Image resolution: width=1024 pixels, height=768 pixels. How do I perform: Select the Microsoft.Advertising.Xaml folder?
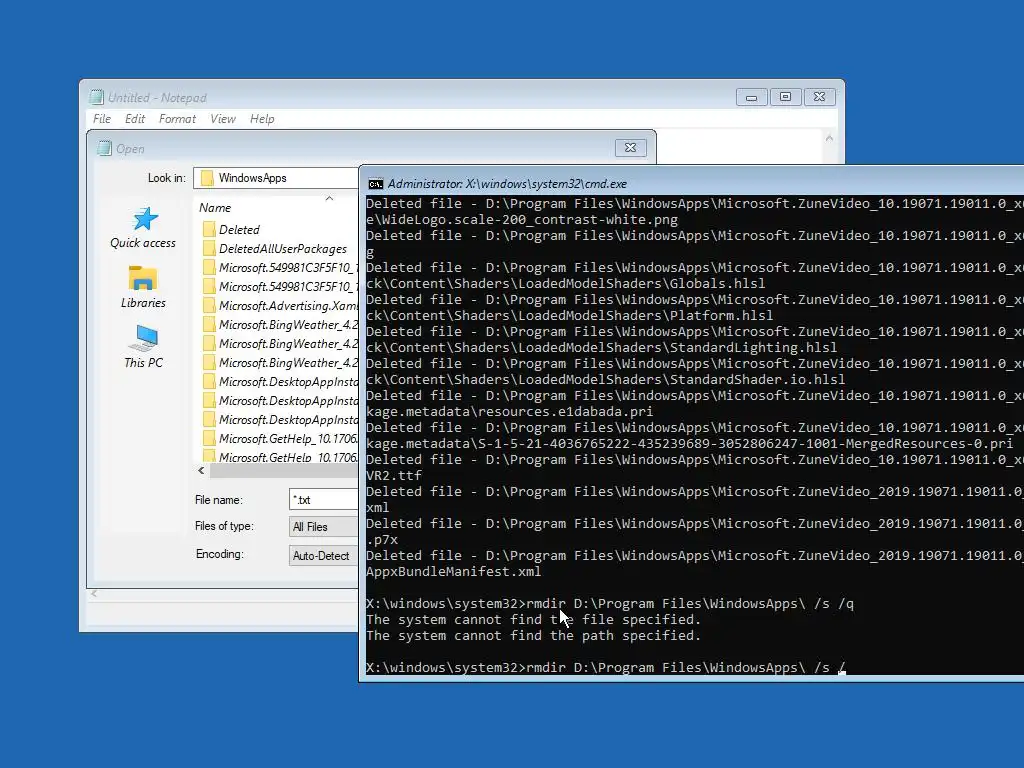click(x=280, y=306)
